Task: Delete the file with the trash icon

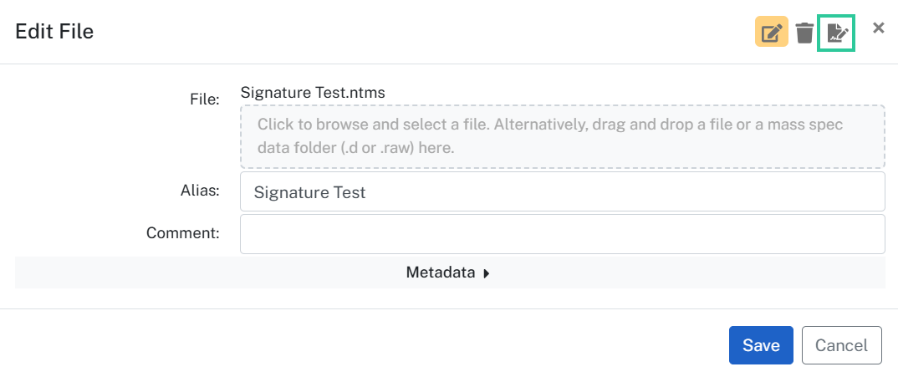Action: pos(805,32)
